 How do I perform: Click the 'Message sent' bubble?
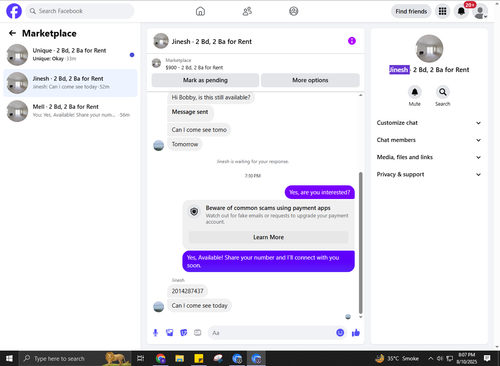tap(190, 112)
